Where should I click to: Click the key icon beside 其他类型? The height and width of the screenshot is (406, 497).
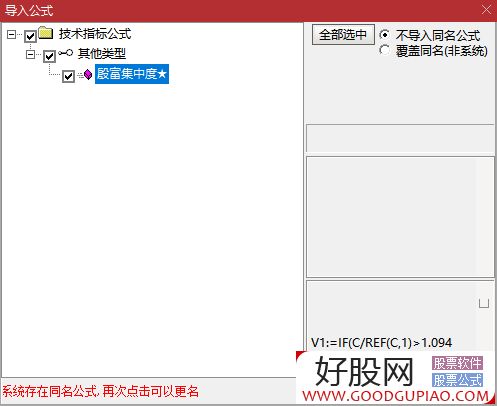coord(65,53)
